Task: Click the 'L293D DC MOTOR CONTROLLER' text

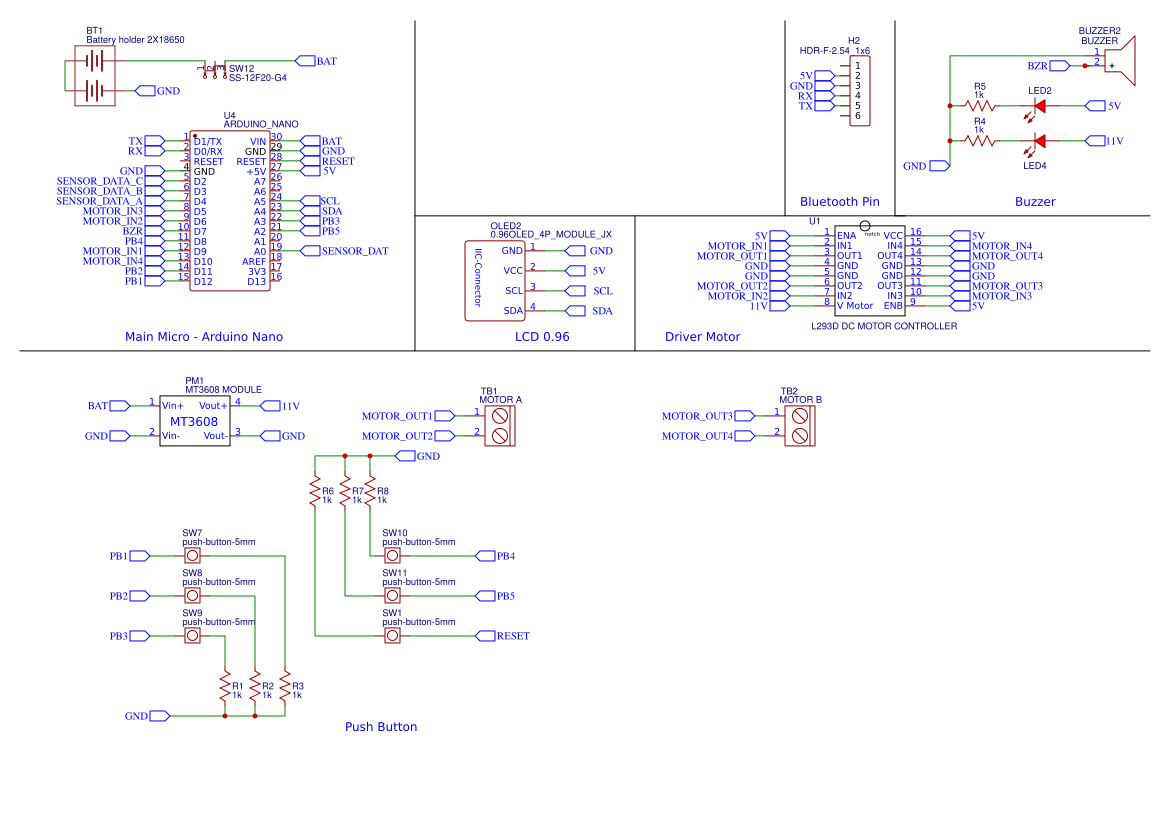Action: tap(884, 327)
